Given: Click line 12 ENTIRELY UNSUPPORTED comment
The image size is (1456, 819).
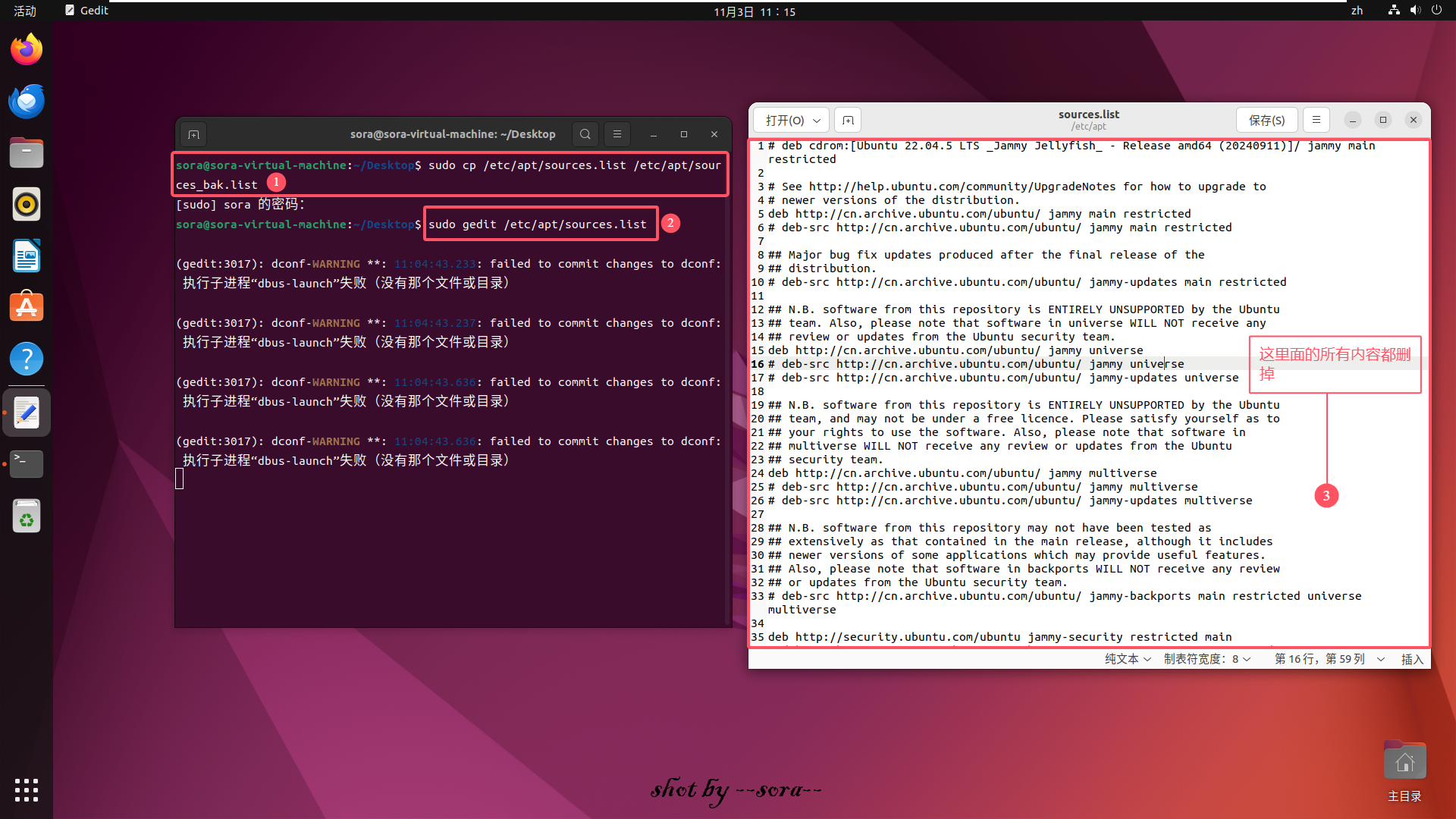Looking at the screenshot, I should click(x=1024, y=309).
